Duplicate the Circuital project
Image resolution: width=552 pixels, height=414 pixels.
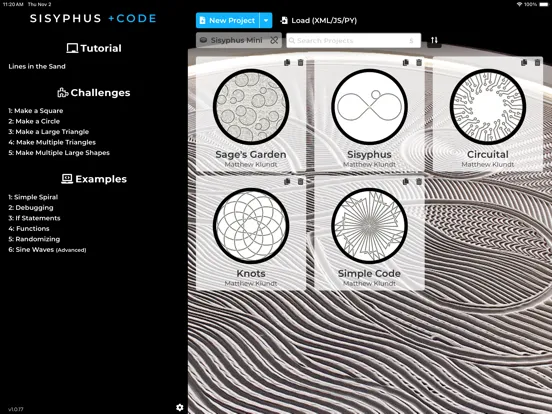pyautogui.click(x=524, y=63)
